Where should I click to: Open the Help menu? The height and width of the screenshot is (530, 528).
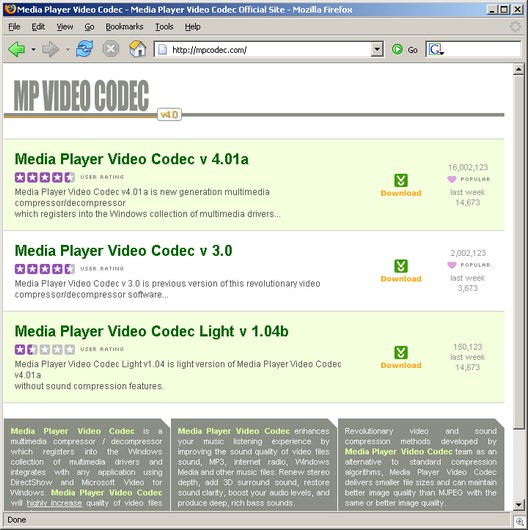[x=192, y=27]
